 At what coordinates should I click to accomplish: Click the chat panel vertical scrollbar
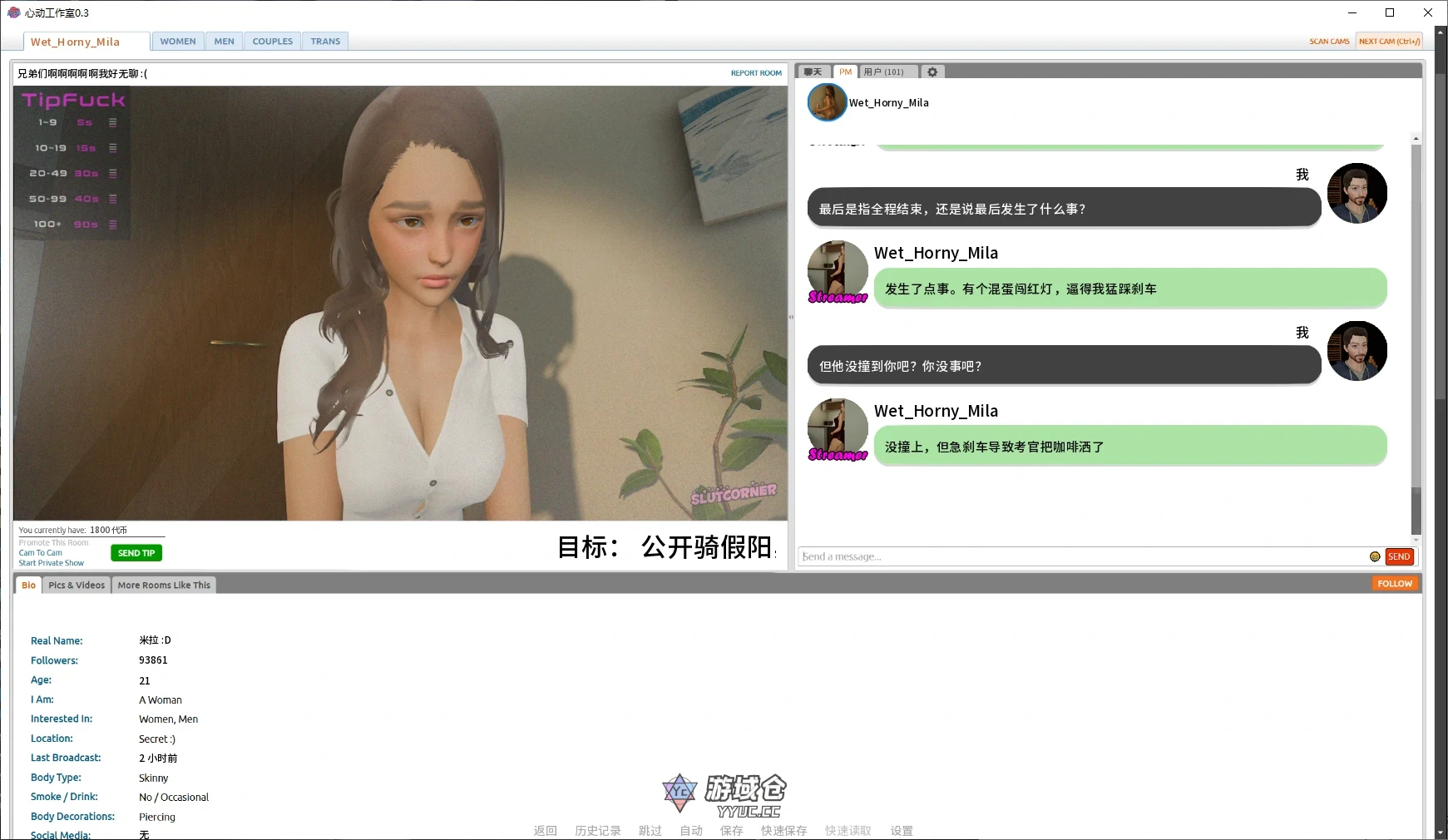[1416, 333]
